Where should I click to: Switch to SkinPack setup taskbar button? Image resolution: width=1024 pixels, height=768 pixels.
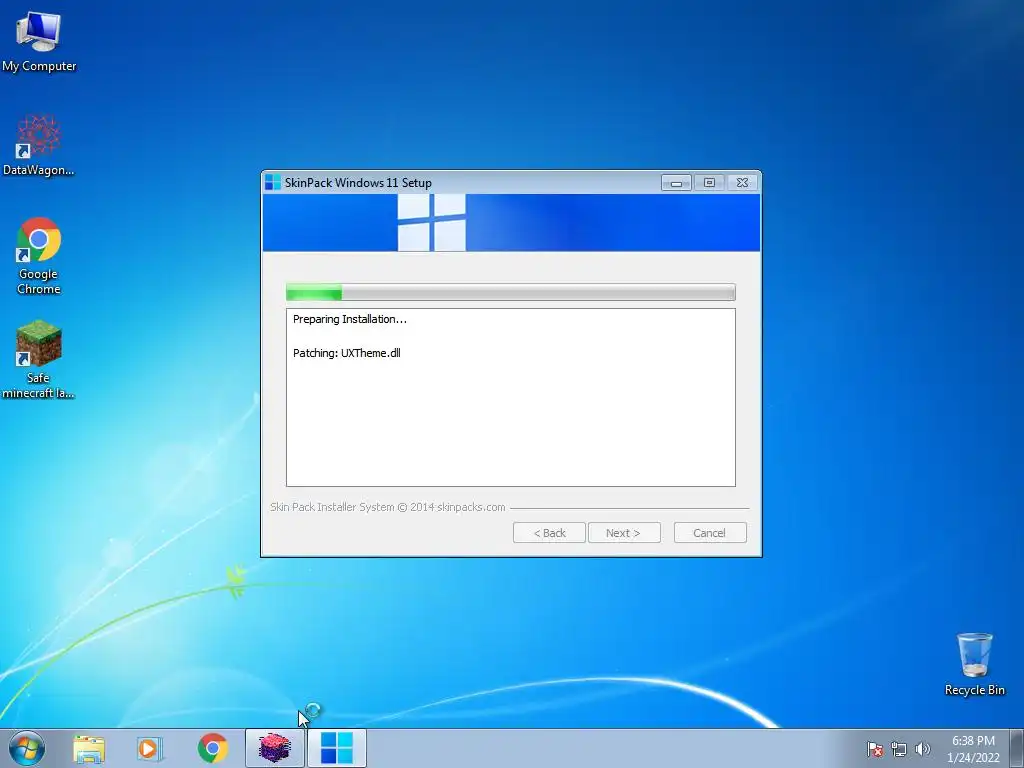coord(336,748)
